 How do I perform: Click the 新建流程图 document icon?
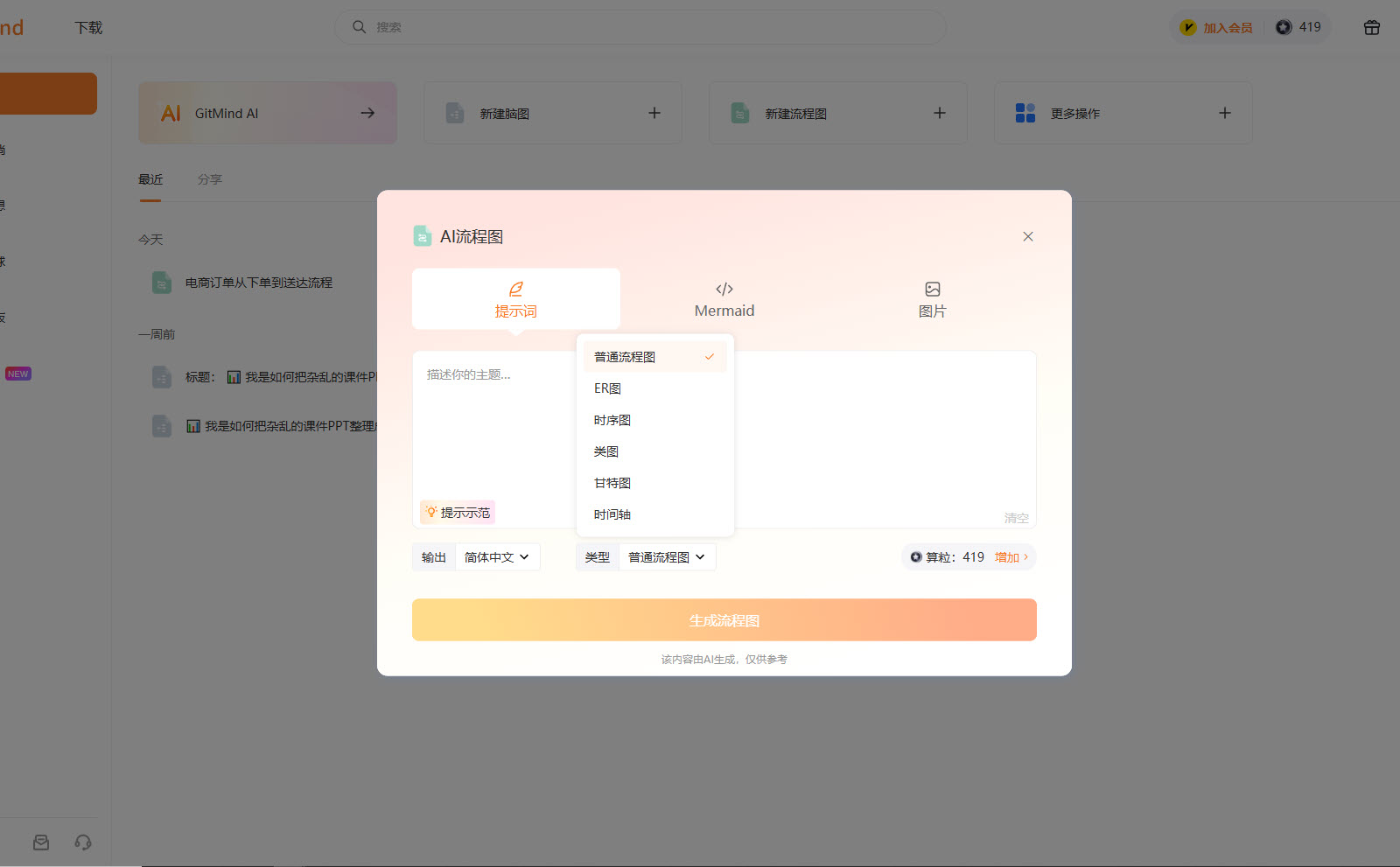click(x=740, y=113)
